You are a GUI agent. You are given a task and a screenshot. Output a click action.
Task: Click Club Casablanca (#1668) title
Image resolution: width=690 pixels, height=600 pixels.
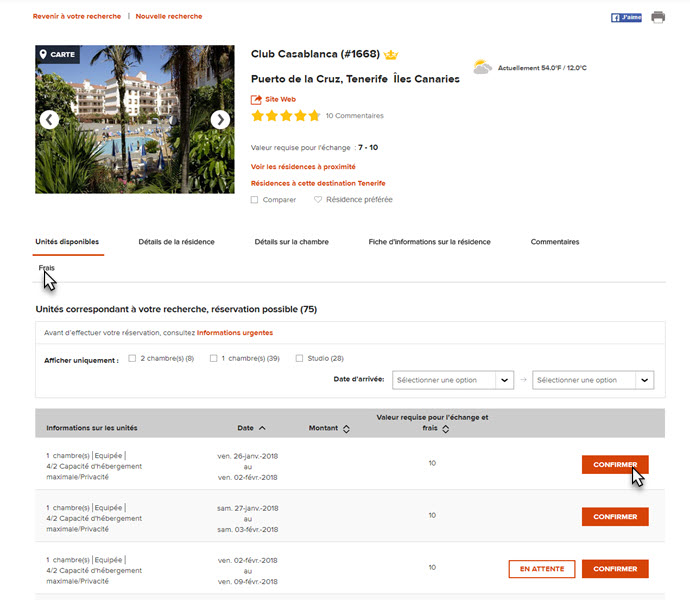[x=315, y=54]
